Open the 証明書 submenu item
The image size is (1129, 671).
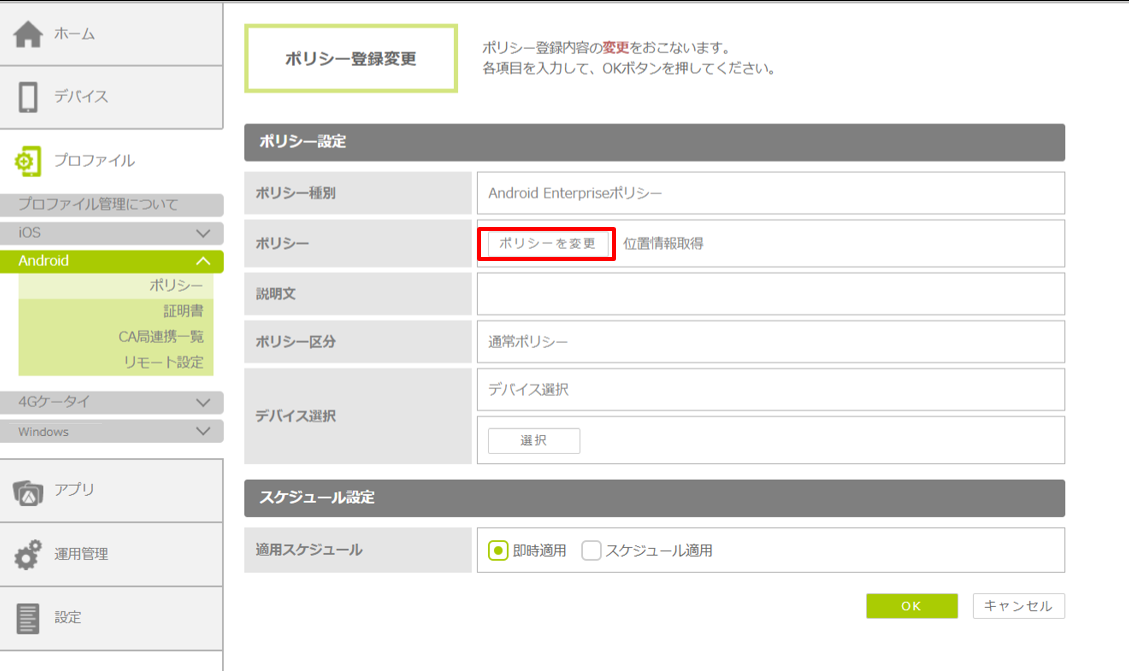pos(183,311)
